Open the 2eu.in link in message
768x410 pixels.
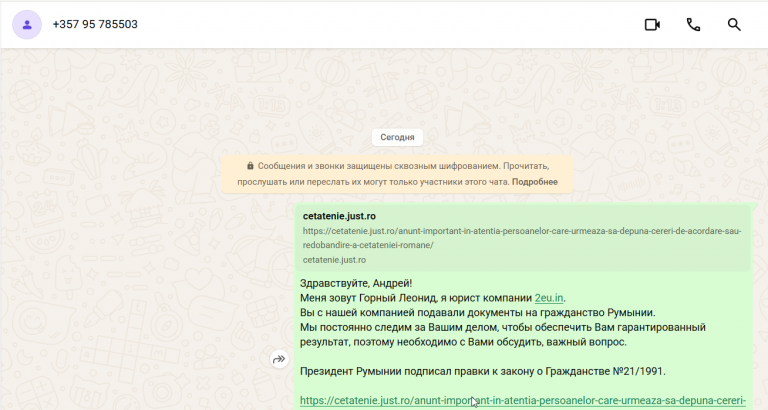pyautogui.click(x=549, y=298)
